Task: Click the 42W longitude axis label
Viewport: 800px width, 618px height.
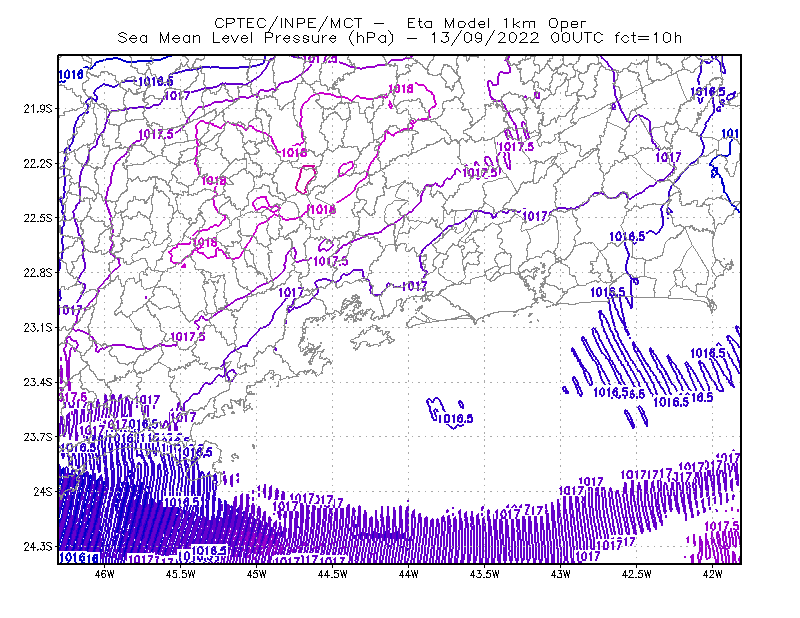Action: point(713,574)
